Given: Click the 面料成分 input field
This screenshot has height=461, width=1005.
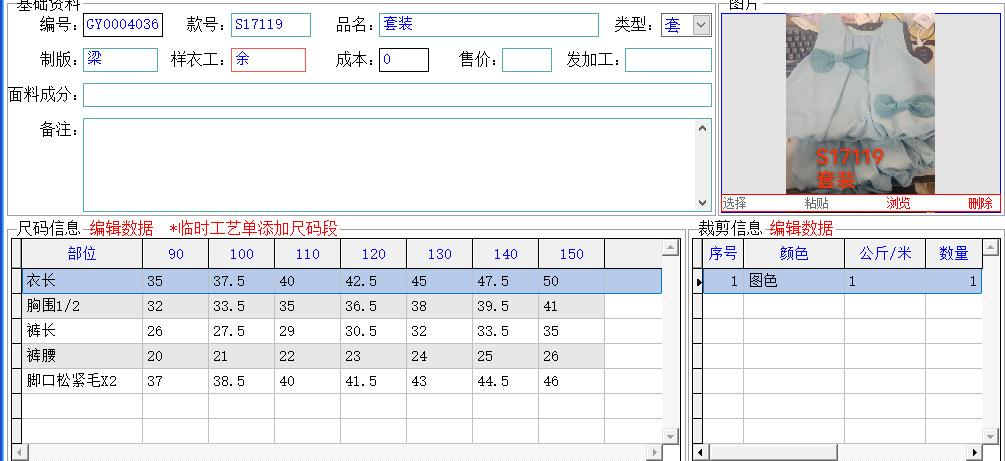Looking at the screenshot, I should point(397,95).
